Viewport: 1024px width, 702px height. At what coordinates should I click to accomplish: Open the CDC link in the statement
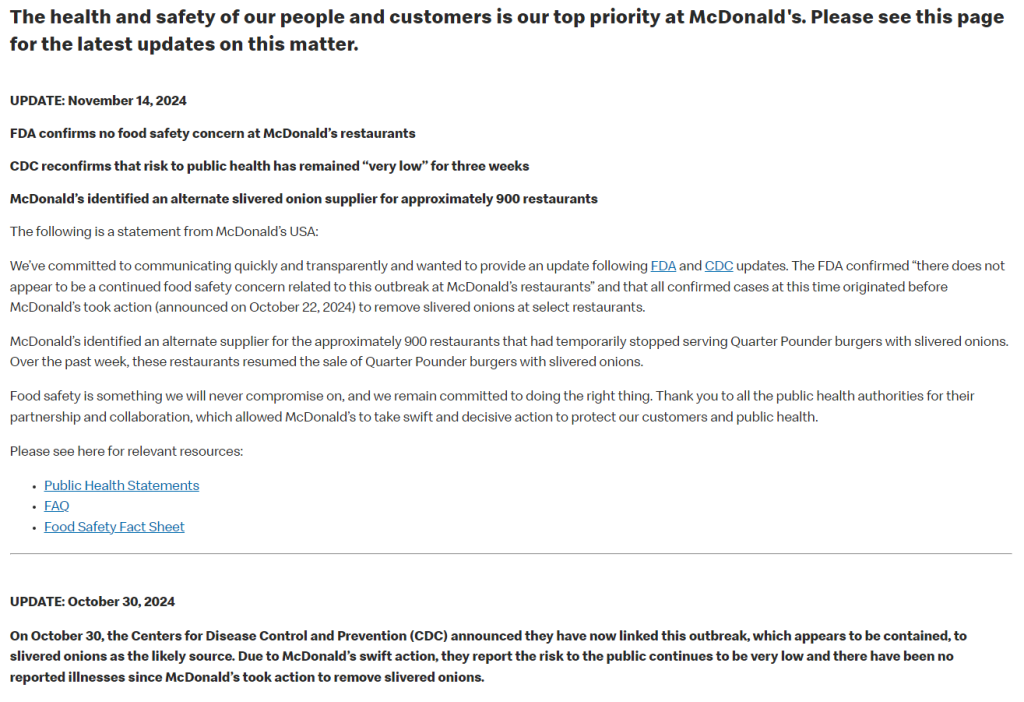[x=718, y=266]
